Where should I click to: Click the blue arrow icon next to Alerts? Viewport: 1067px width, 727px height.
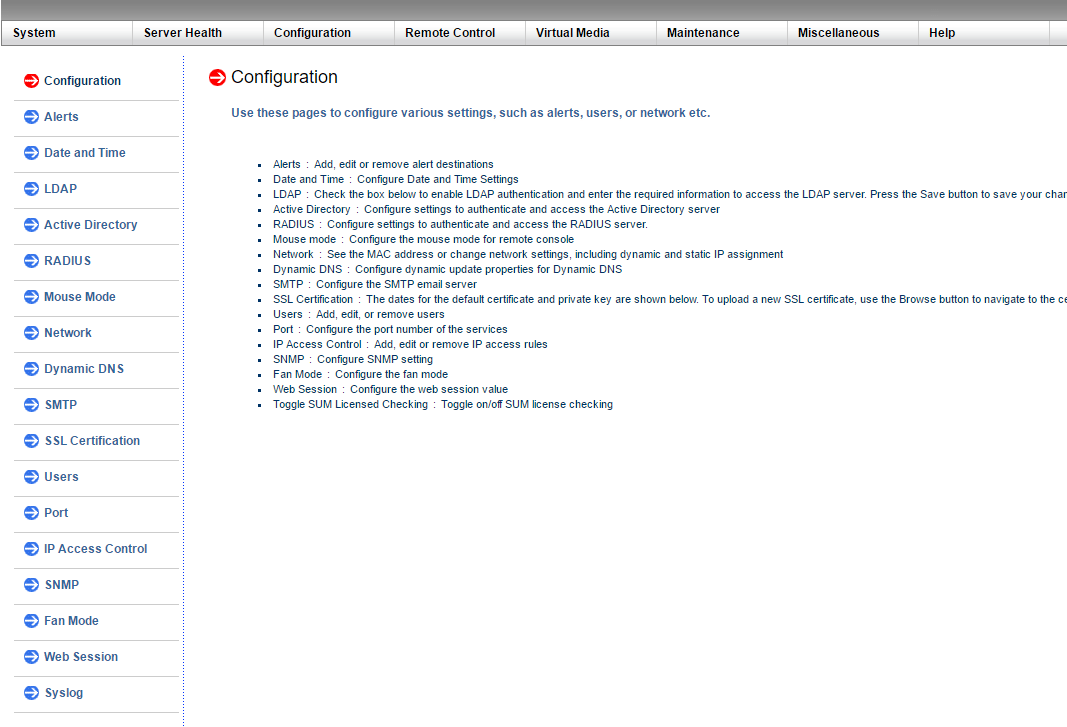click(31, 117)
